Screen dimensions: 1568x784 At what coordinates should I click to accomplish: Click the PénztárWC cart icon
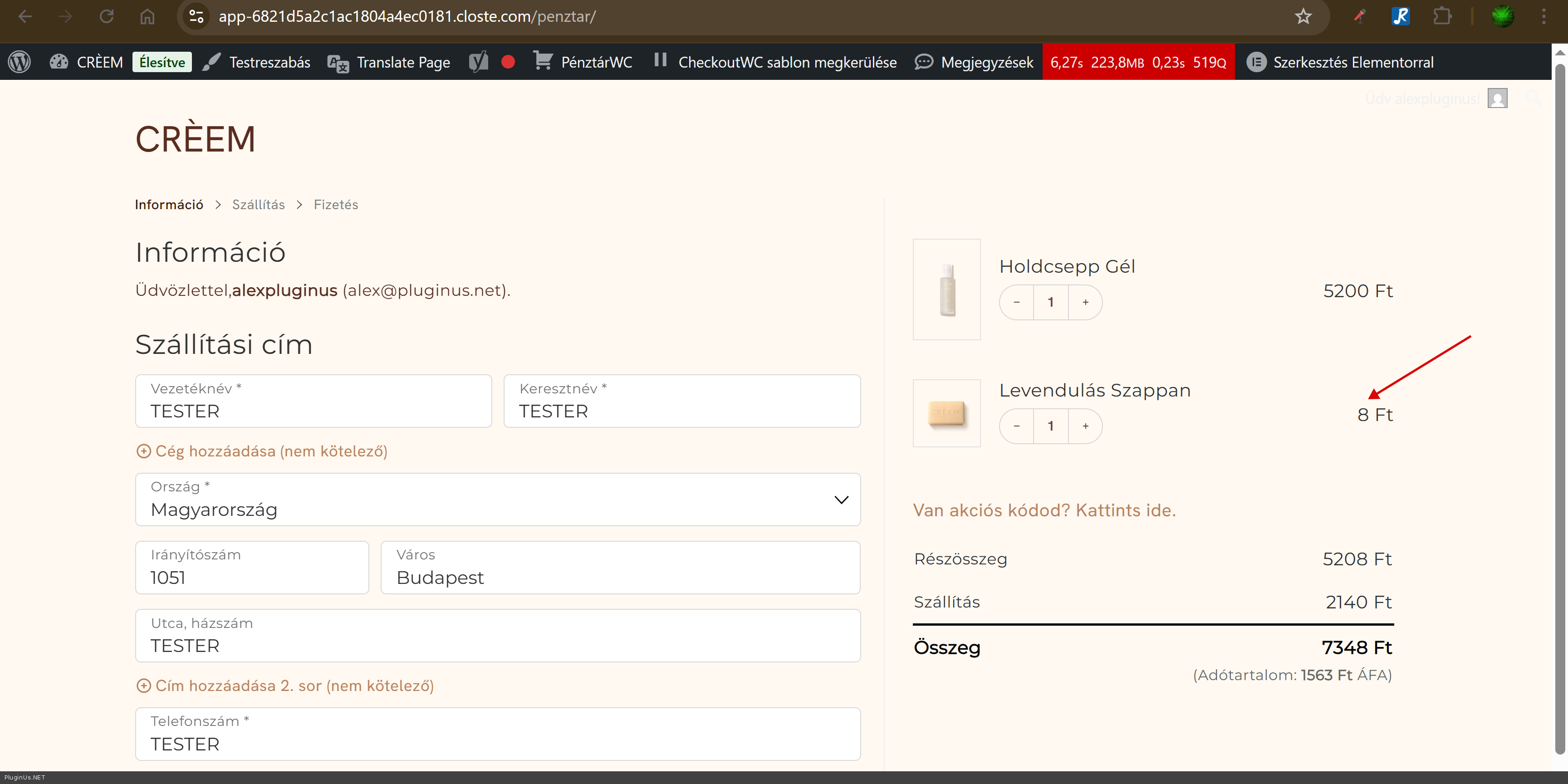tap(542, 61)
